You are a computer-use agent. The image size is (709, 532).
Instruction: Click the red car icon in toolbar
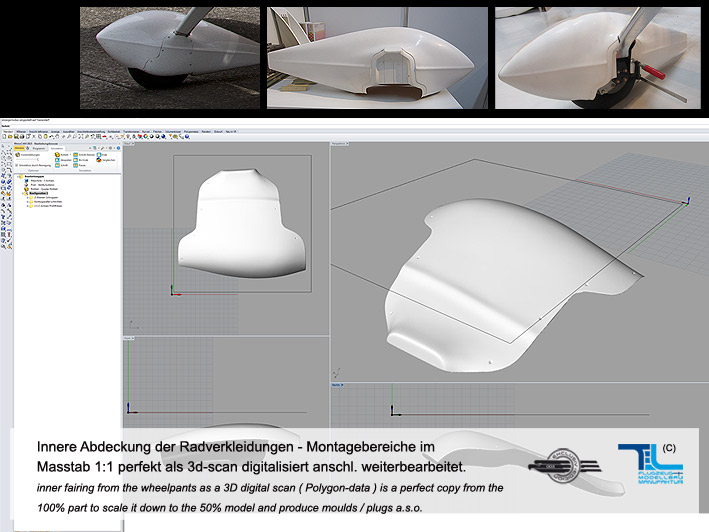coord(104,137)
